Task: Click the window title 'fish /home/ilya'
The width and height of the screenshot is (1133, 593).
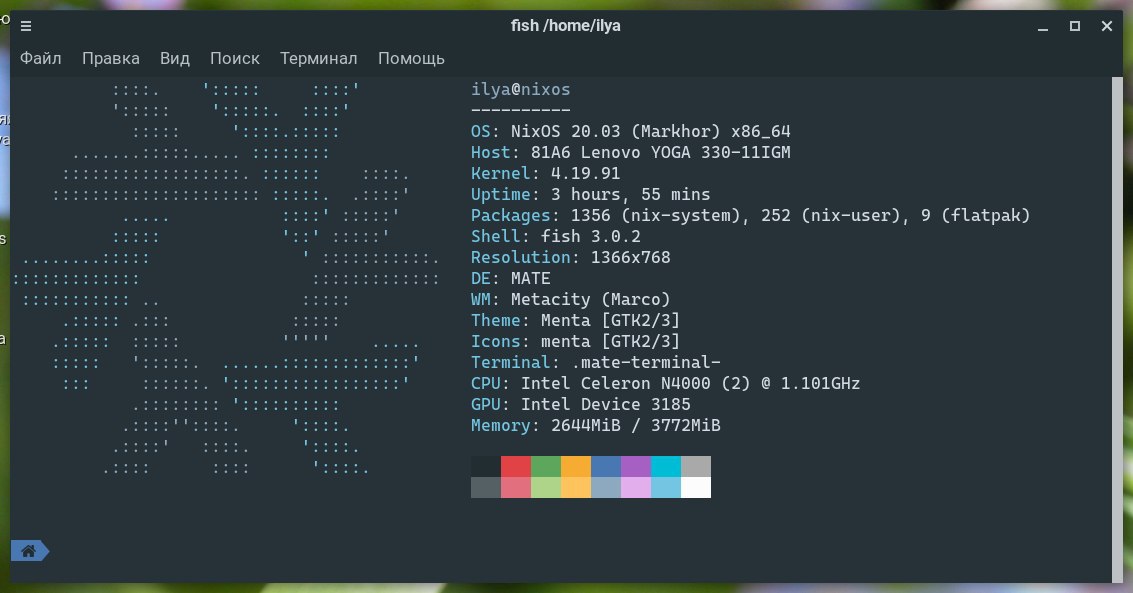Action: pyautogui.click(x=566, y=26)
